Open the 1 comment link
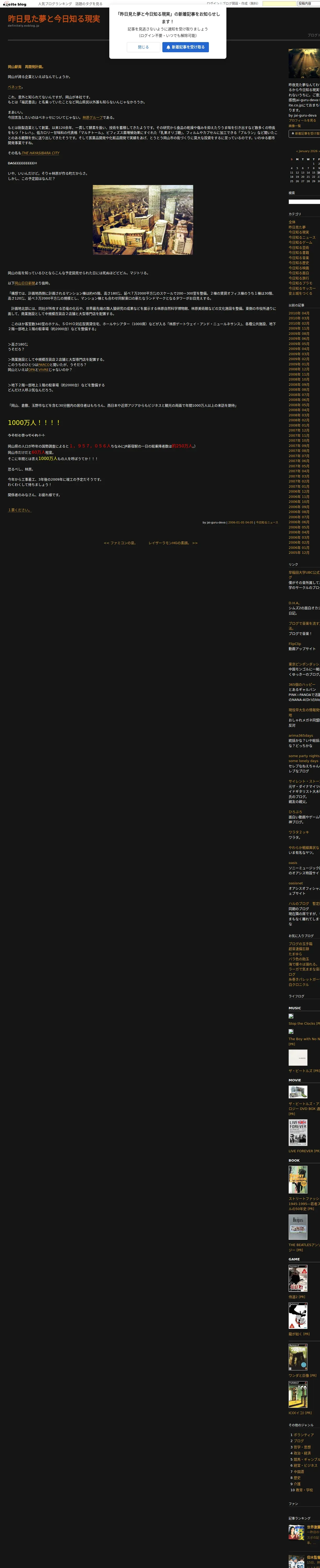This screenshot has height=1568, width=320. pyautogui.click(x=19, y=510)
